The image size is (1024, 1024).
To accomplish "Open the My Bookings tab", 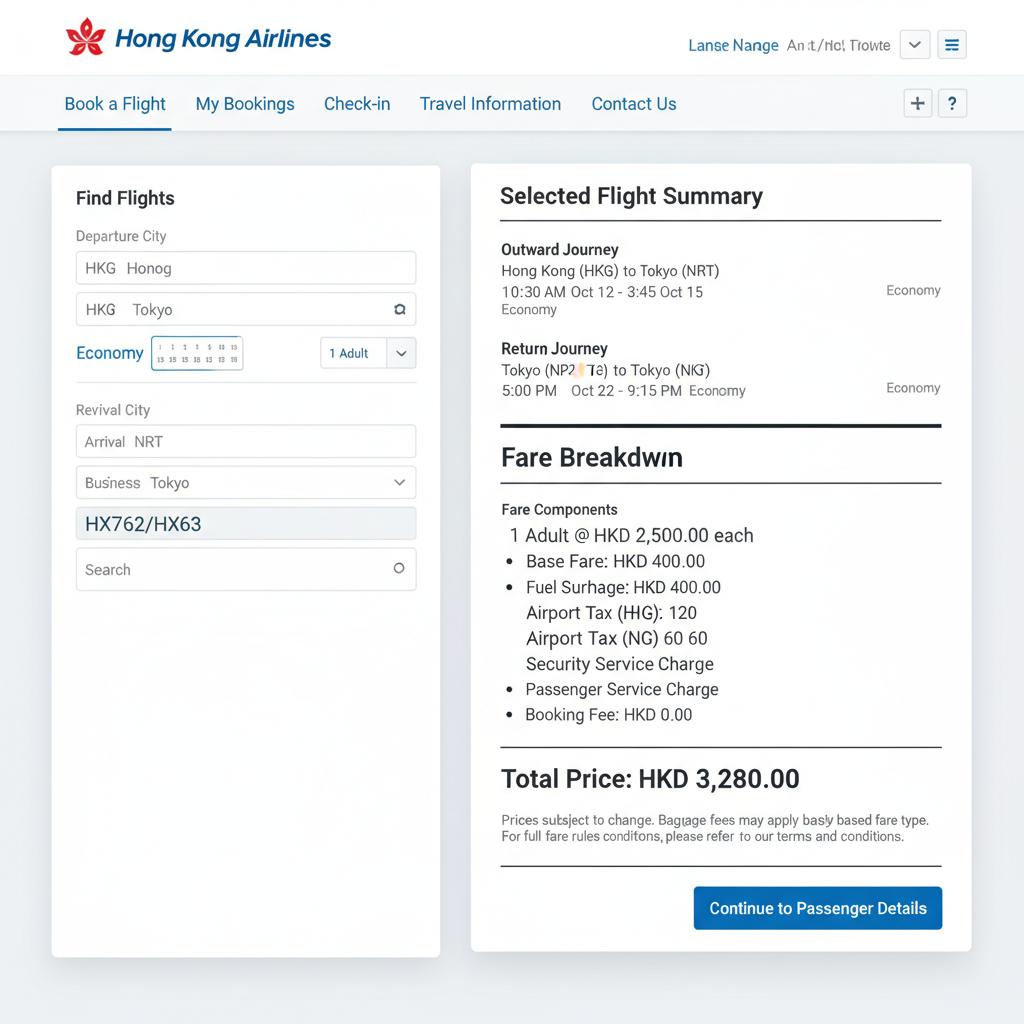I will tap(245, 104).
